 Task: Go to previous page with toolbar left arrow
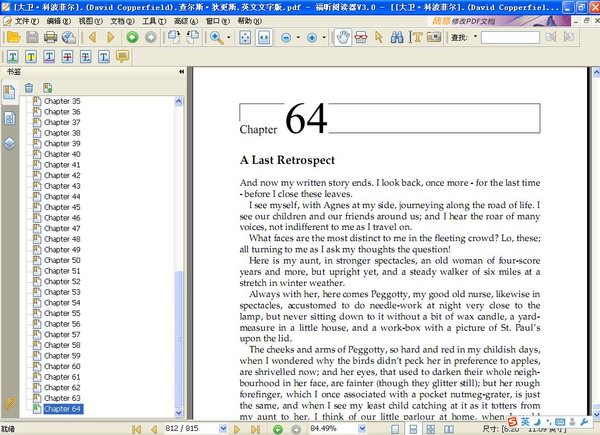pos(92,37)
